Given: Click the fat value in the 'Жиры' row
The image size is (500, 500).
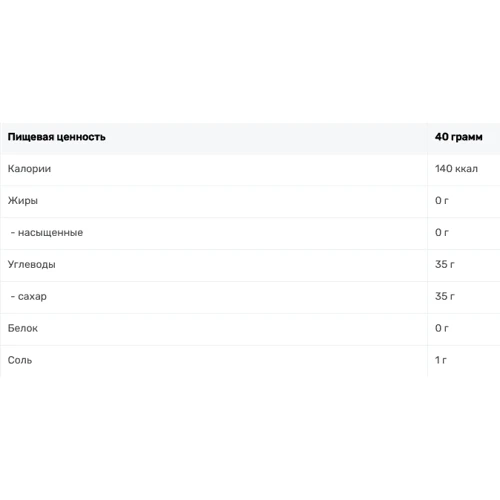Looking at the screenshot, I should pyautogui.click(x=442, y=201).
